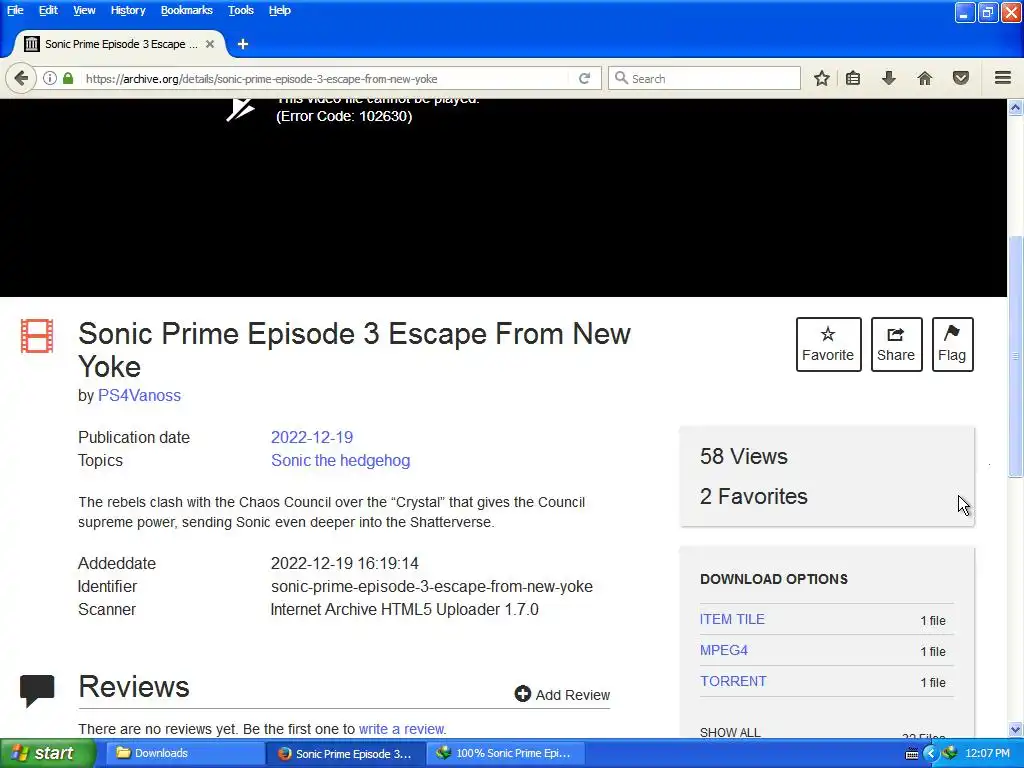Open the Bookmarks menu
The width and height of the screenshot is (1024, 768).
(187, 10)
